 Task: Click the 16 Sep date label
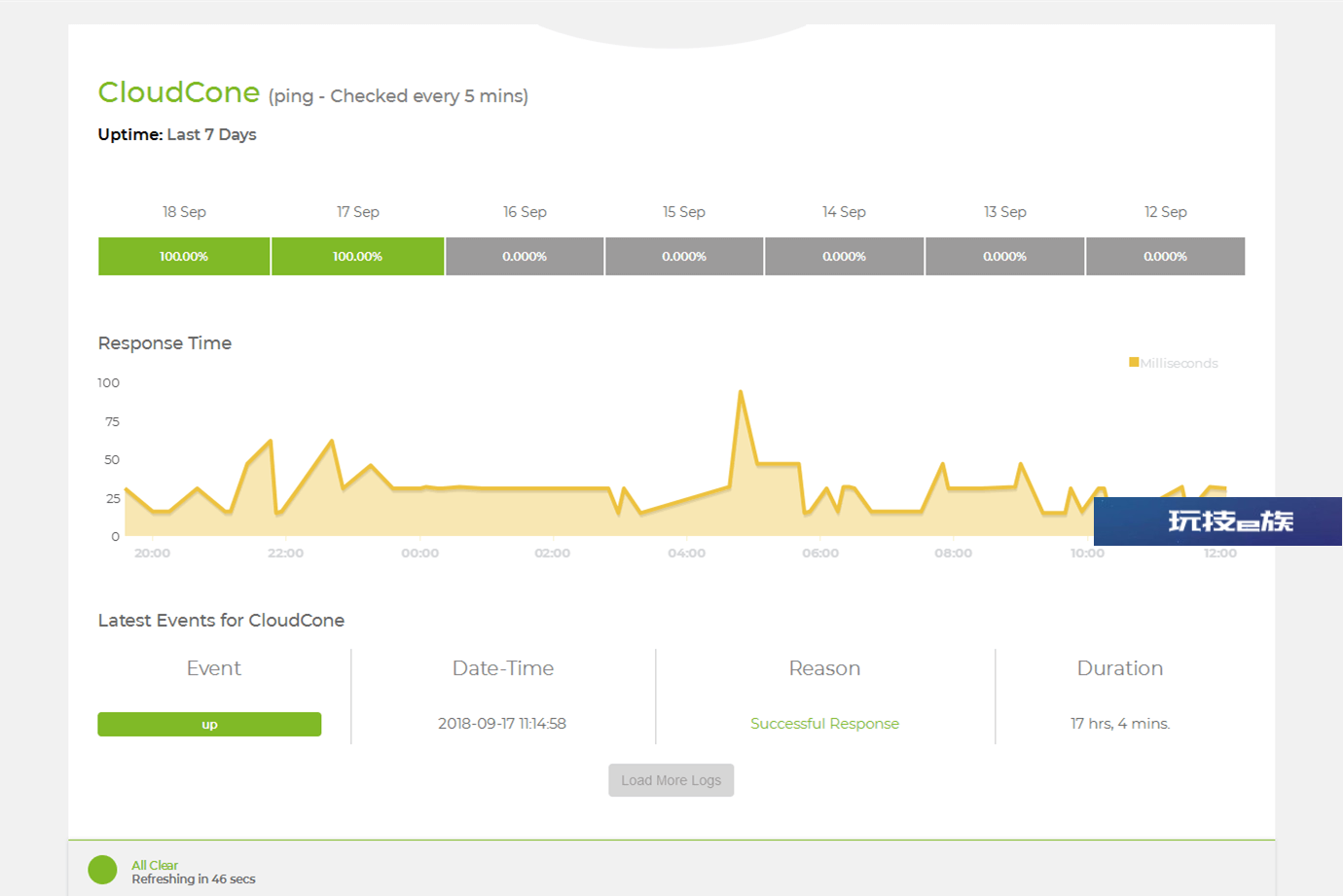(525, 212)
